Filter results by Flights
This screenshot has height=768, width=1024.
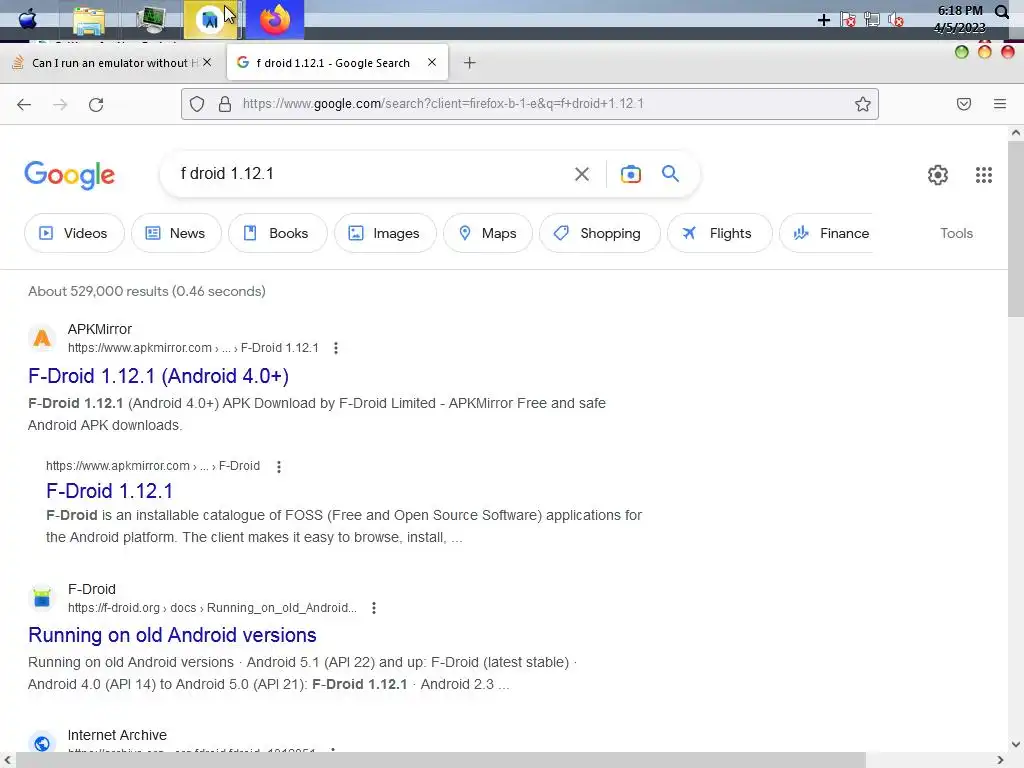(719, 233)
